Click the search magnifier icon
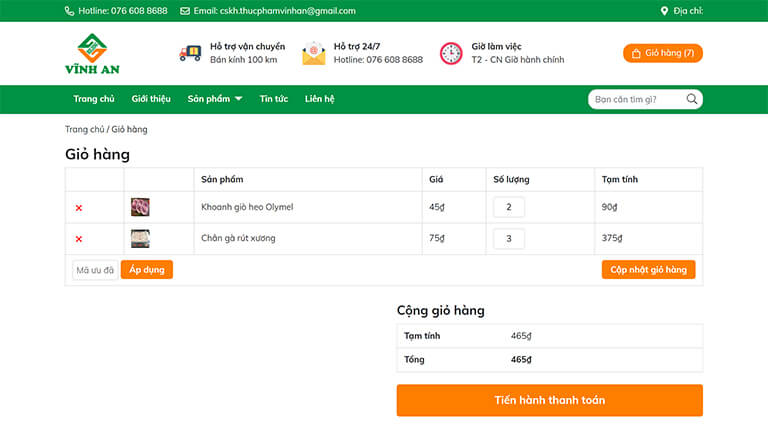The height and width of the screenshot is (443, 768). click(692, 99)
